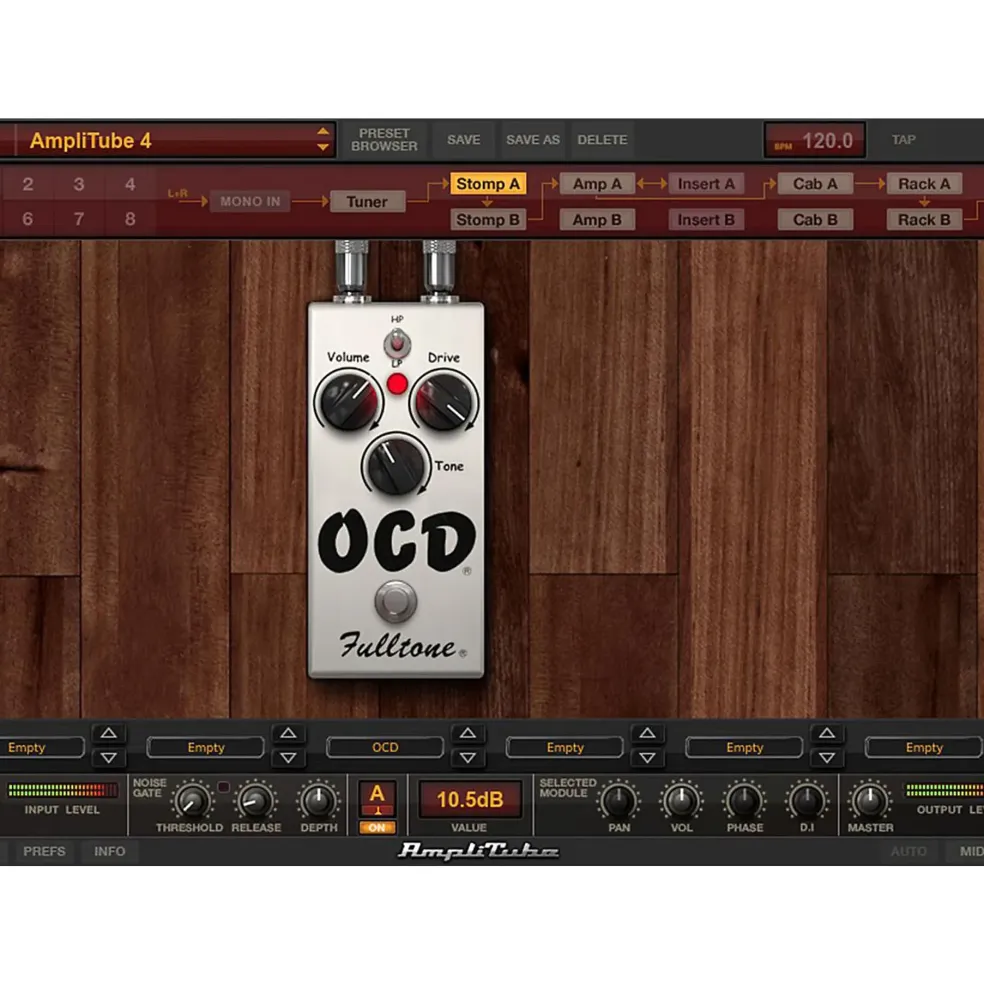Click the BPM 120.0 display
This screenshot has width=984, height=985.
point(814,140)
